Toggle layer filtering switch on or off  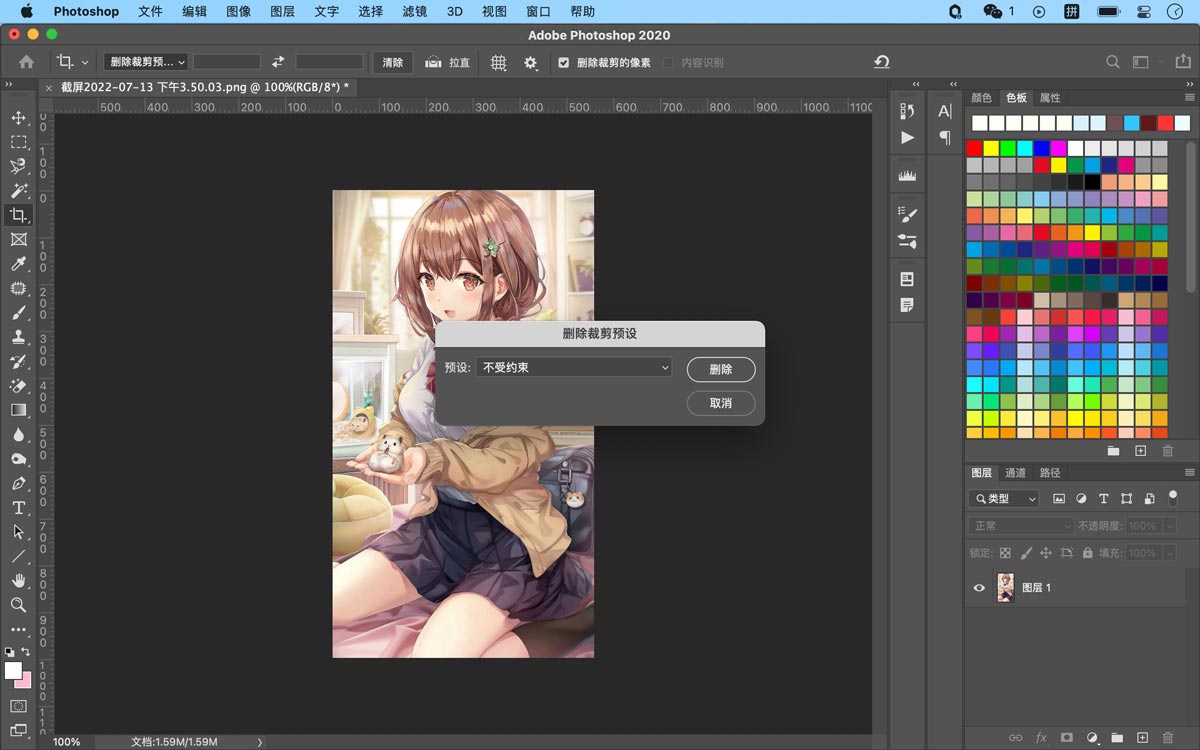click(x=1173, y=497)
